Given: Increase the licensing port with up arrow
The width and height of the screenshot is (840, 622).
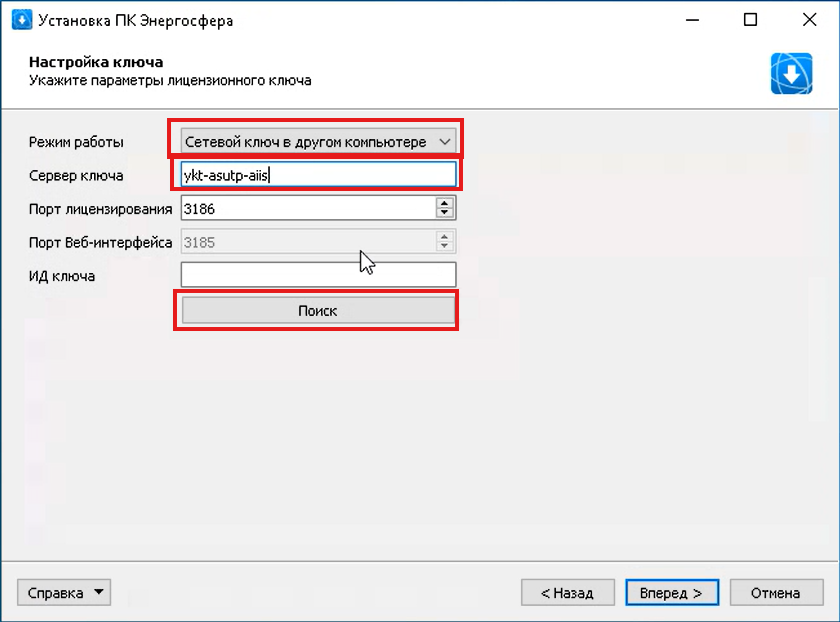Looking at the screenshot, I should [445, 203].
